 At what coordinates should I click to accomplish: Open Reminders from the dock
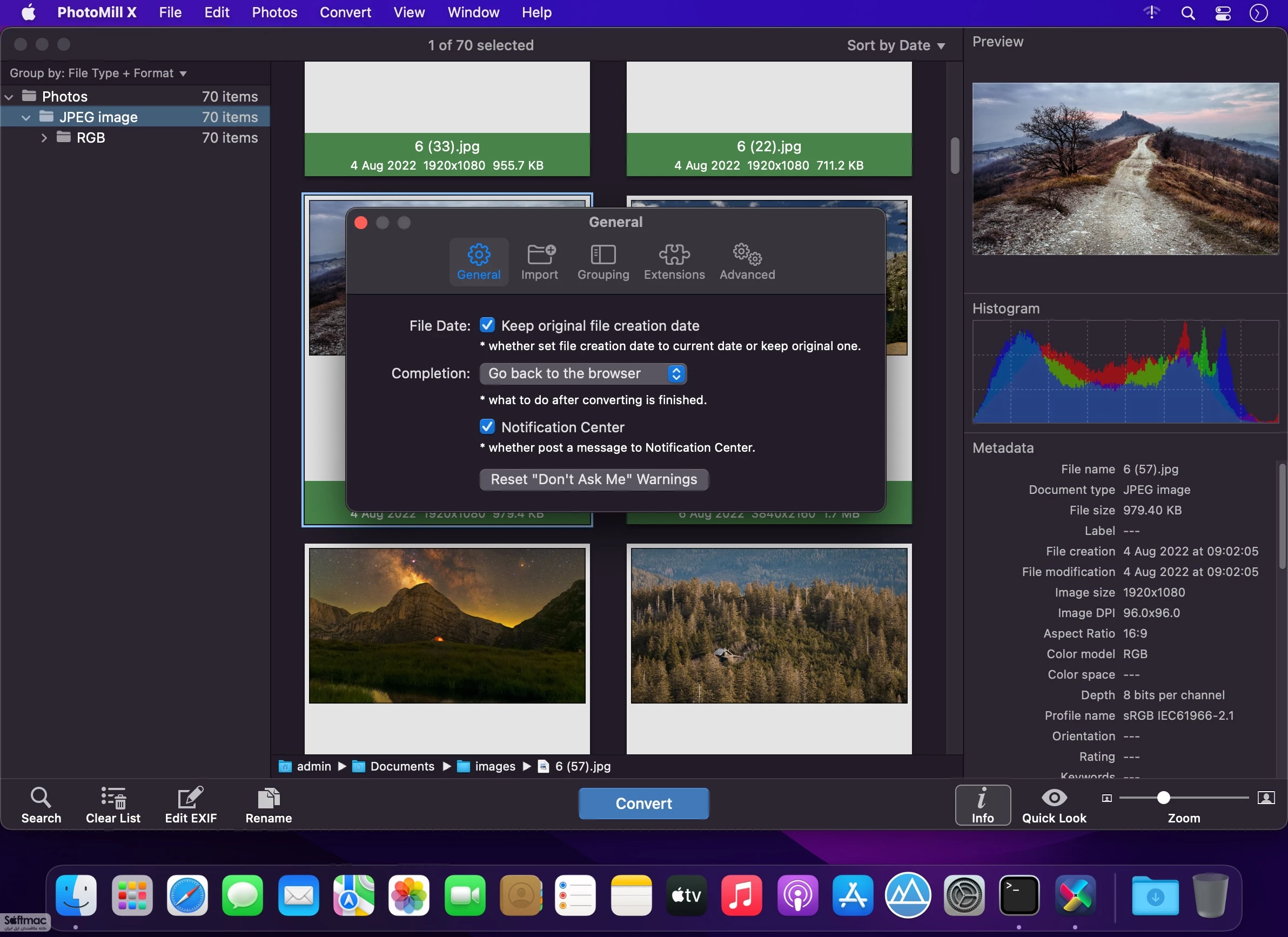pyautogui.click(x=575, y=895)
